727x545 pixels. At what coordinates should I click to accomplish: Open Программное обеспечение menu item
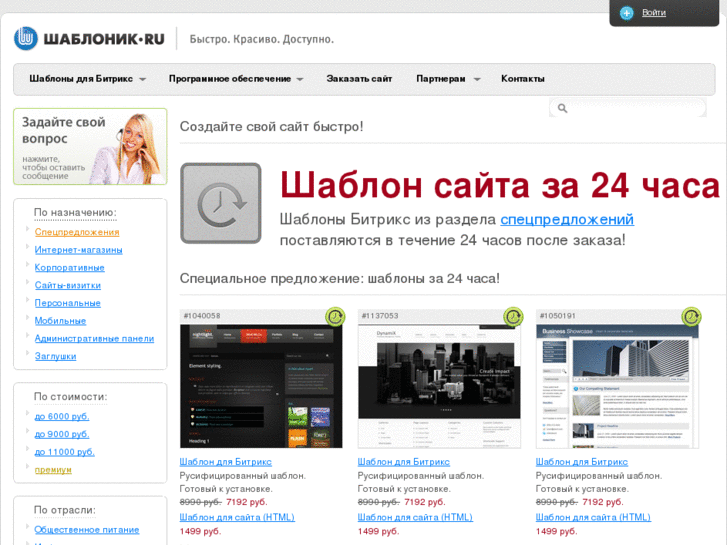click(230, 79)
